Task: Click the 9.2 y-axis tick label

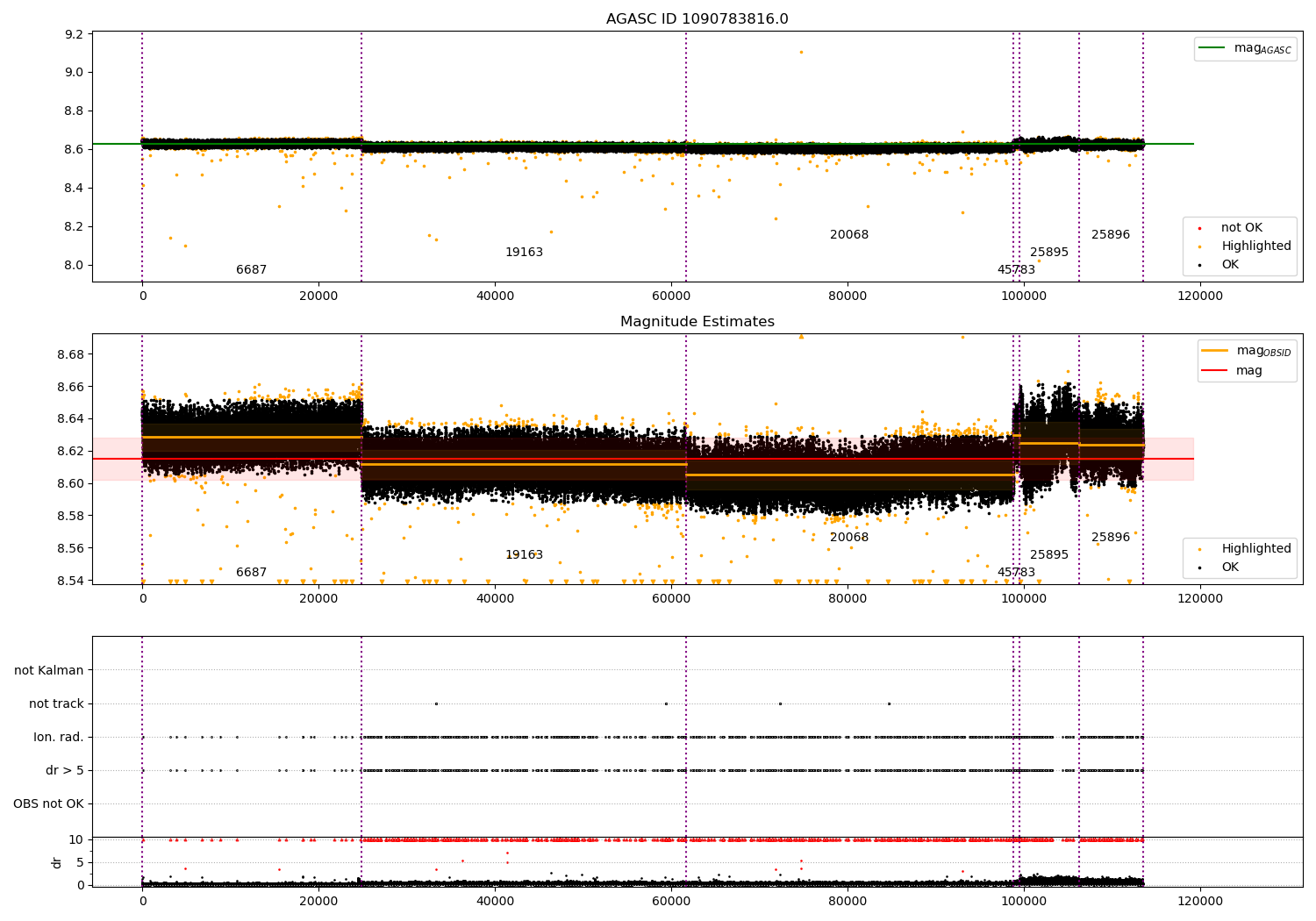Action: click(75, 34)
